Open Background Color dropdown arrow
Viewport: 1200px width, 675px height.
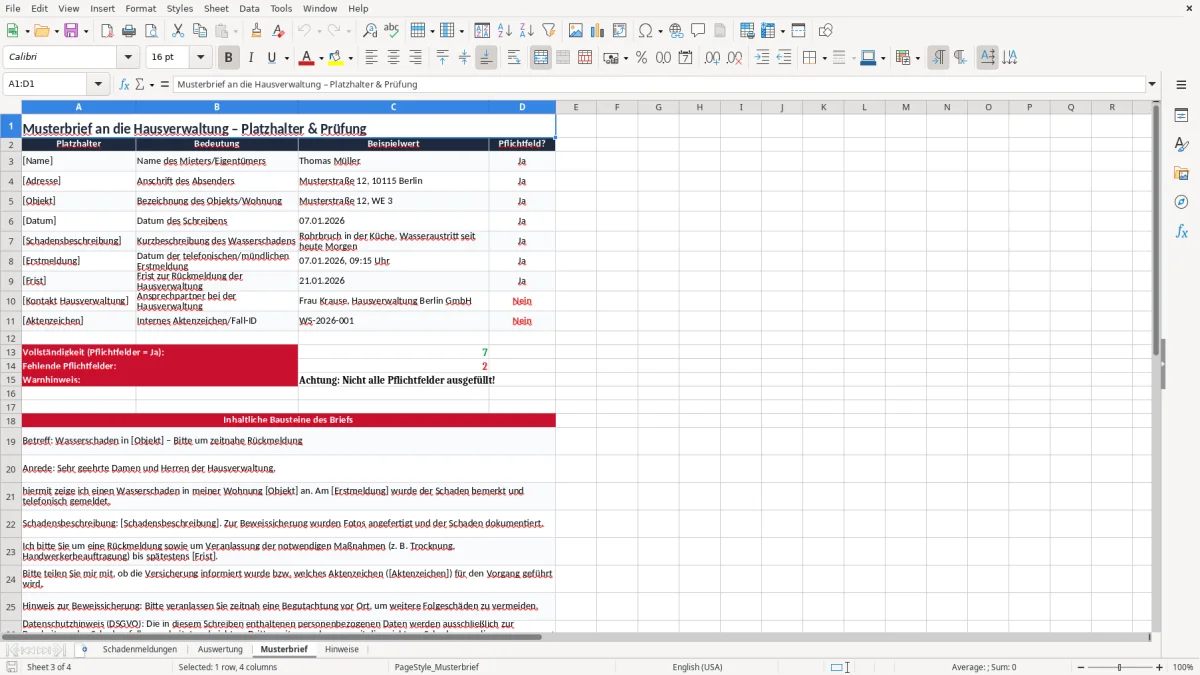[350, 58]
